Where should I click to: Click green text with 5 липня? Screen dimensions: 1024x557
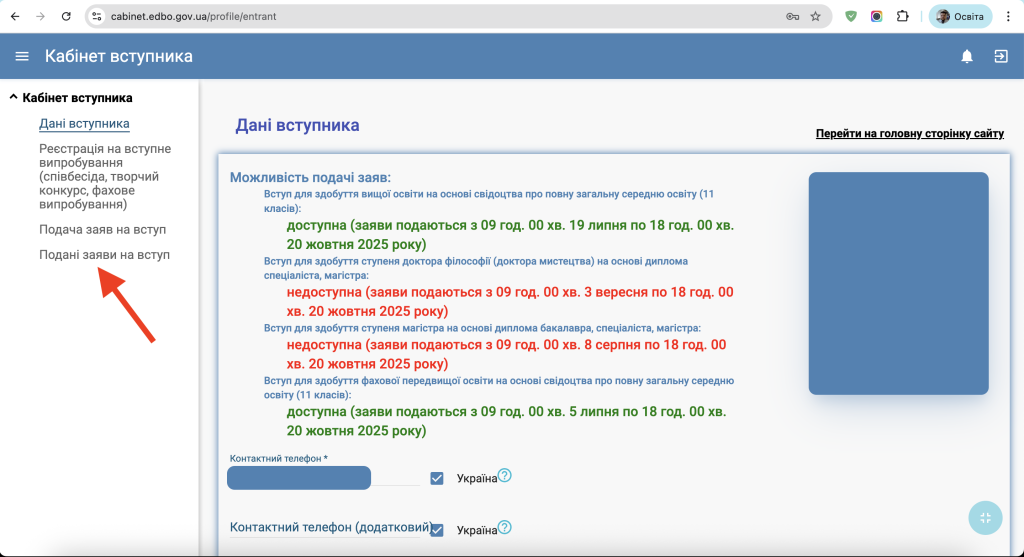click(x=506, y=421)
